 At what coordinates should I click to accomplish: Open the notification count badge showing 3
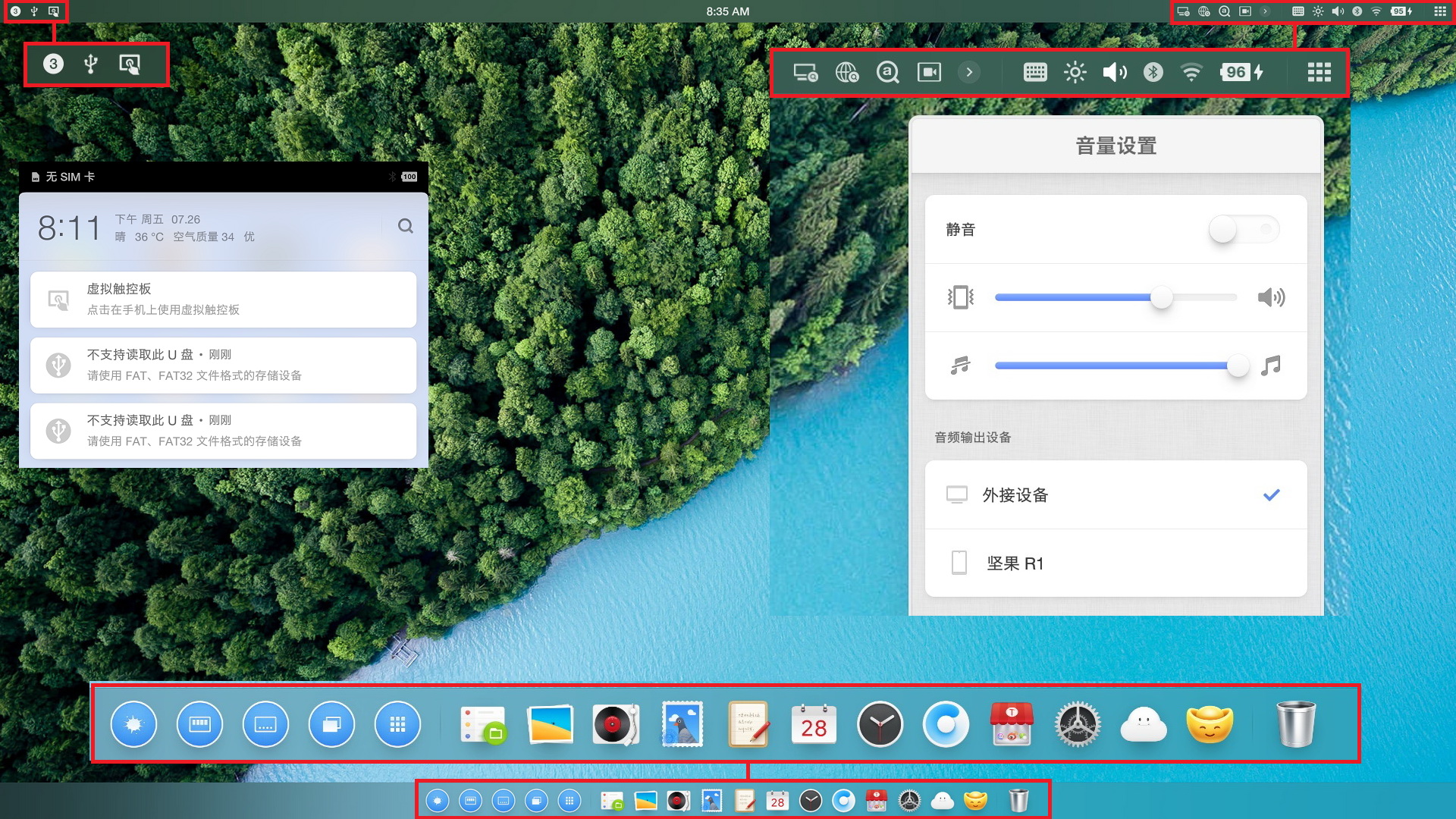(53, 64)
